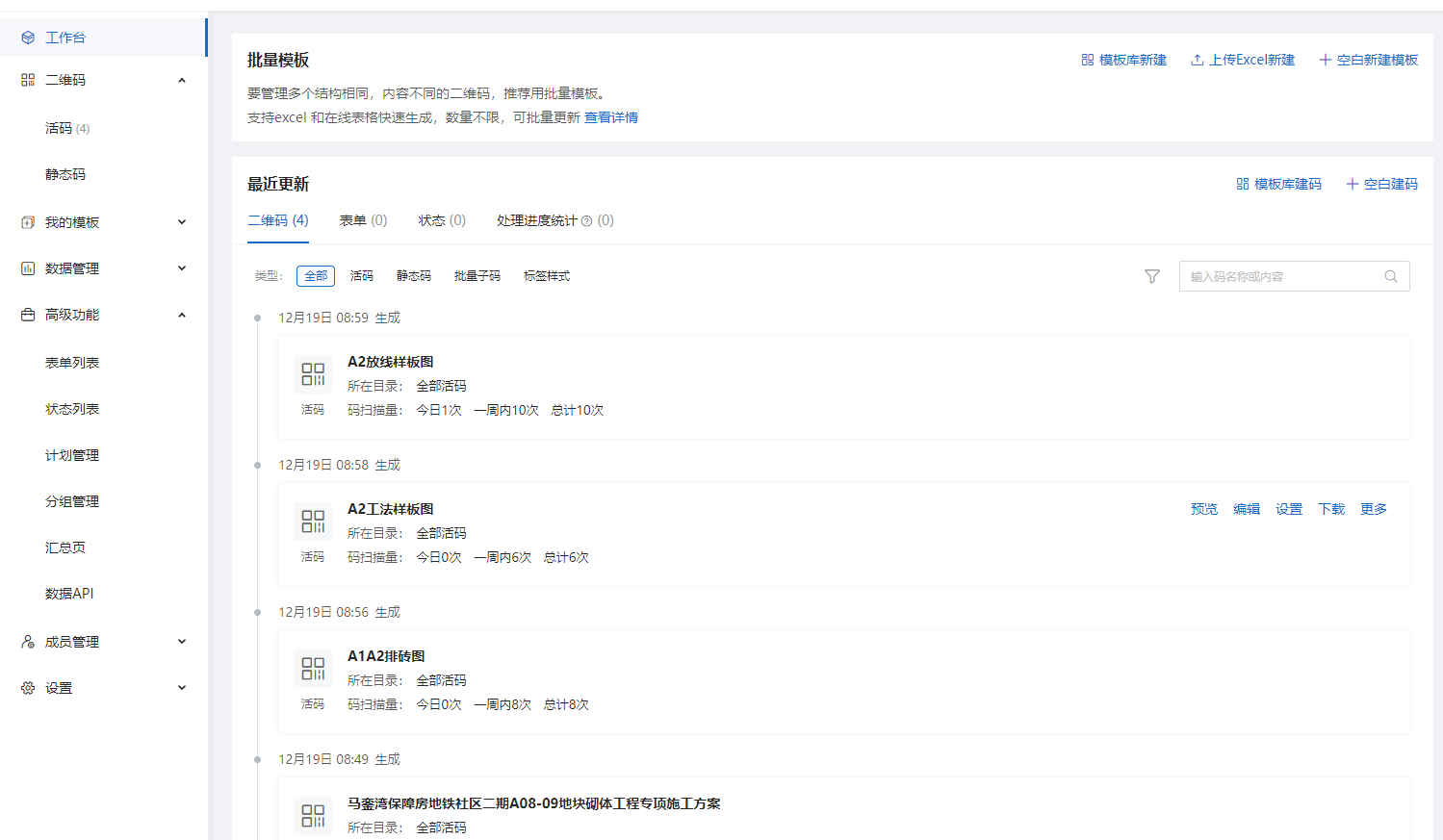Select the 批量子码 type filter
1443x840 pixels.
tap(477, 275)
